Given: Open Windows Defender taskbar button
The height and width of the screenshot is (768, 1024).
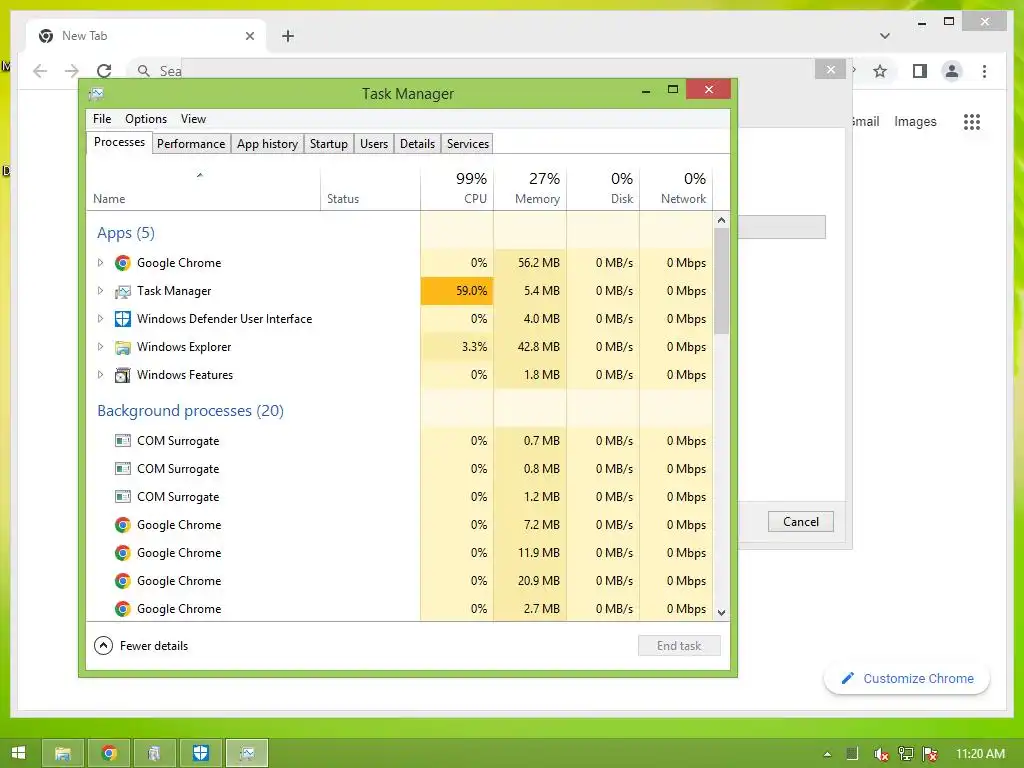Looking at the screenshot, I should point(200,754).
